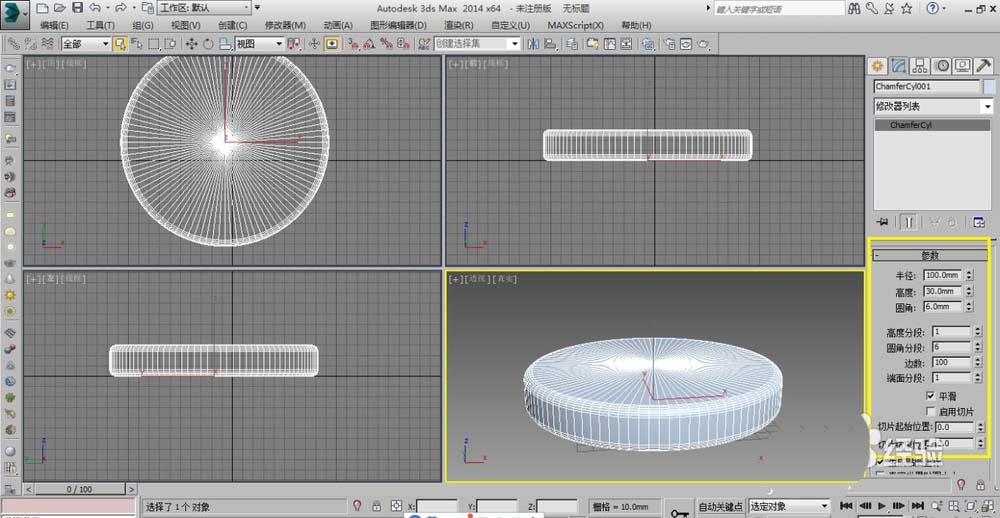
Task: Choose the Select and Move tool
Action: 191,44
